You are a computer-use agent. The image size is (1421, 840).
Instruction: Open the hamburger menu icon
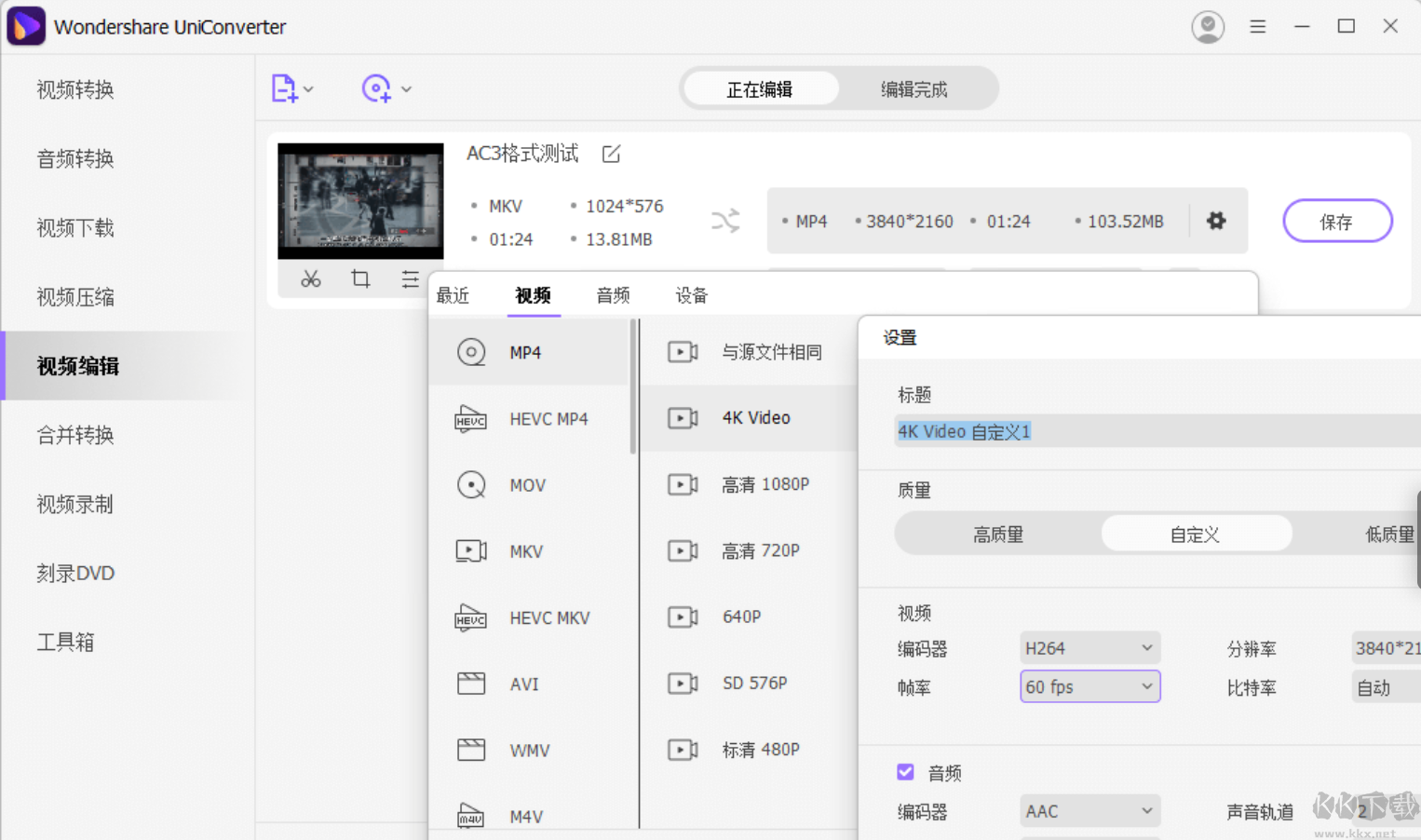(1258, 26)
